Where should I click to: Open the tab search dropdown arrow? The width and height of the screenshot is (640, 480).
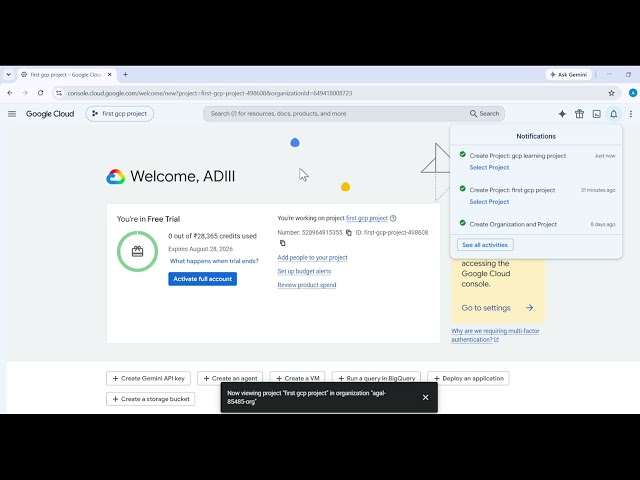[x=9, y=75]
